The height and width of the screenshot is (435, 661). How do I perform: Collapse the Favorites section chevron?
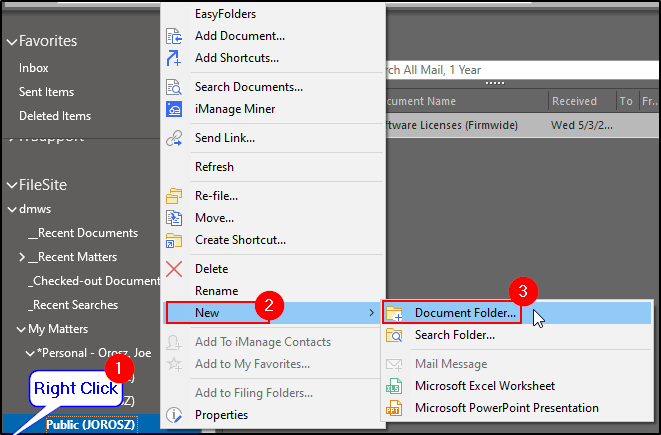(12, 42)
